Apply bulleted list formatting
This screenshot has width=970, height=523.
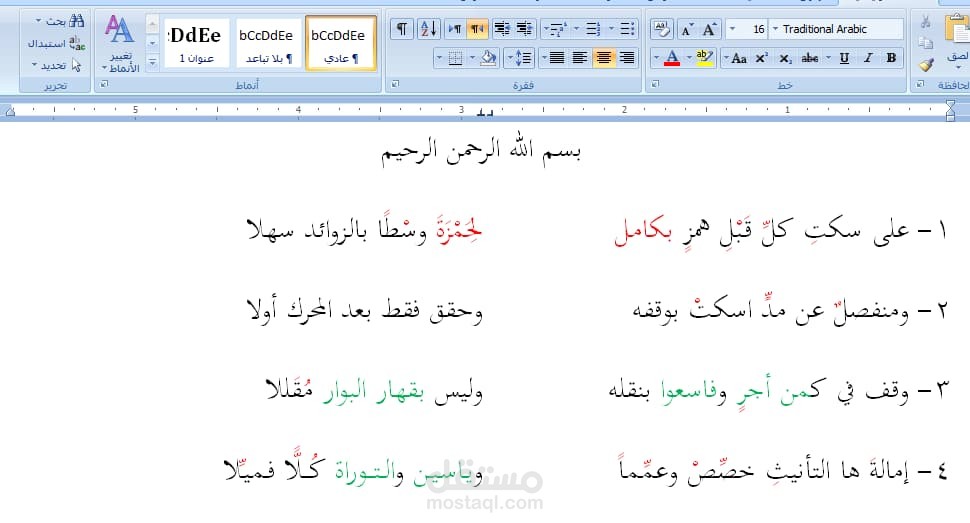[627, 28]
